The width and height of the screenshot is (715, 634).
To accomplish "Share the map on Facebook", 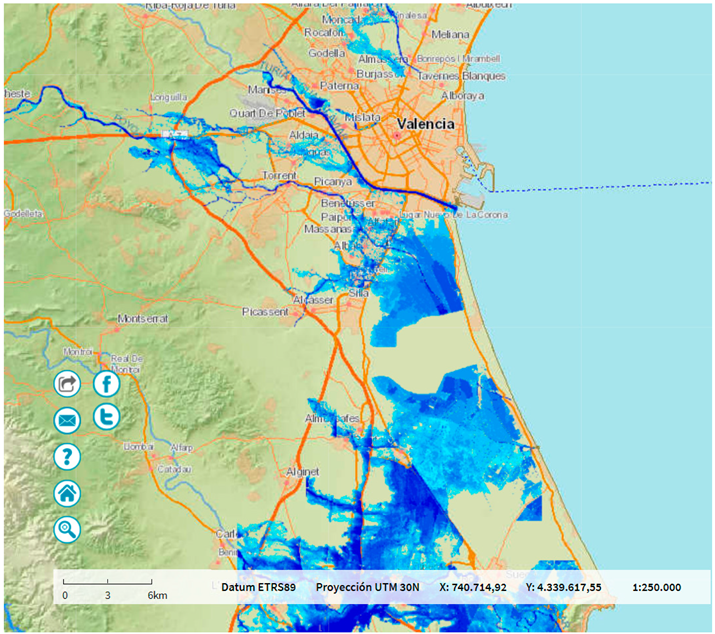I will point(107,384).
